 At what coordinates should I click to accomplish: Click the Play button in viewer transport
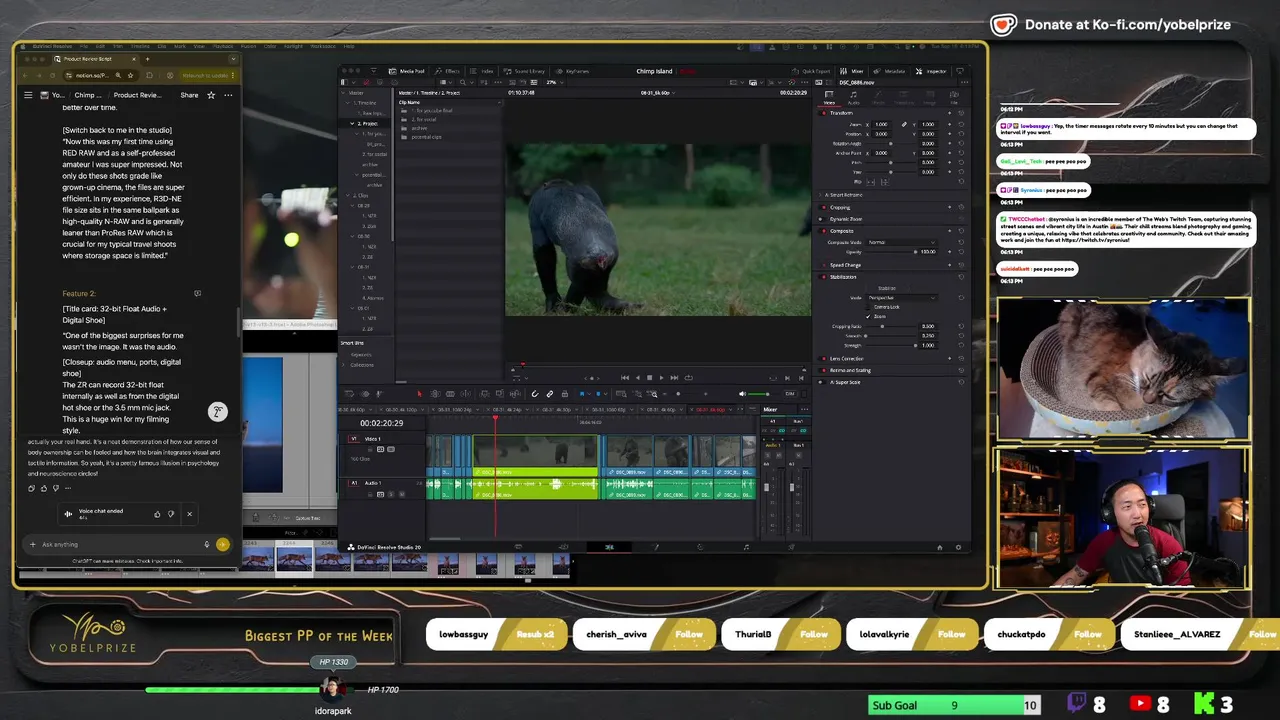(661, 378)
